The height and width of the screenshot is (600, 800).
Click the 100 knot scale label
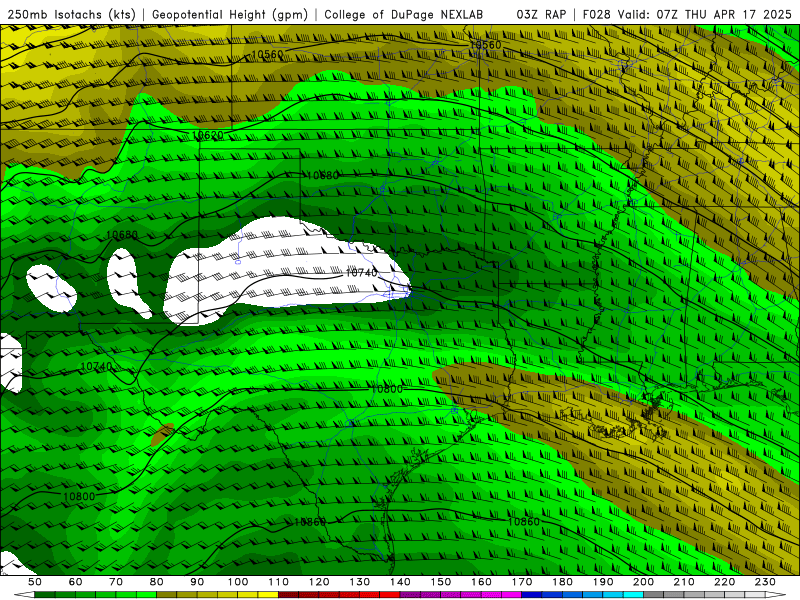pyautogui.click(x=238, y=582)
